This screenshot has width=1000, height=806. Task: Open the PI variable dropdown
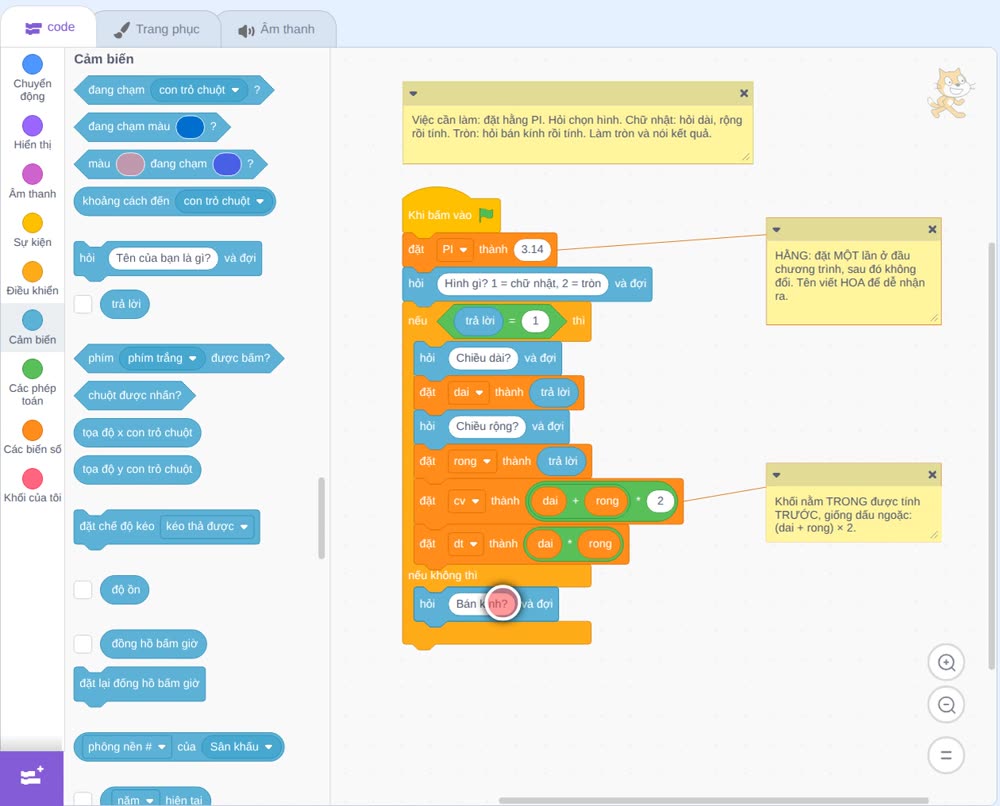(x=455, y=249)
